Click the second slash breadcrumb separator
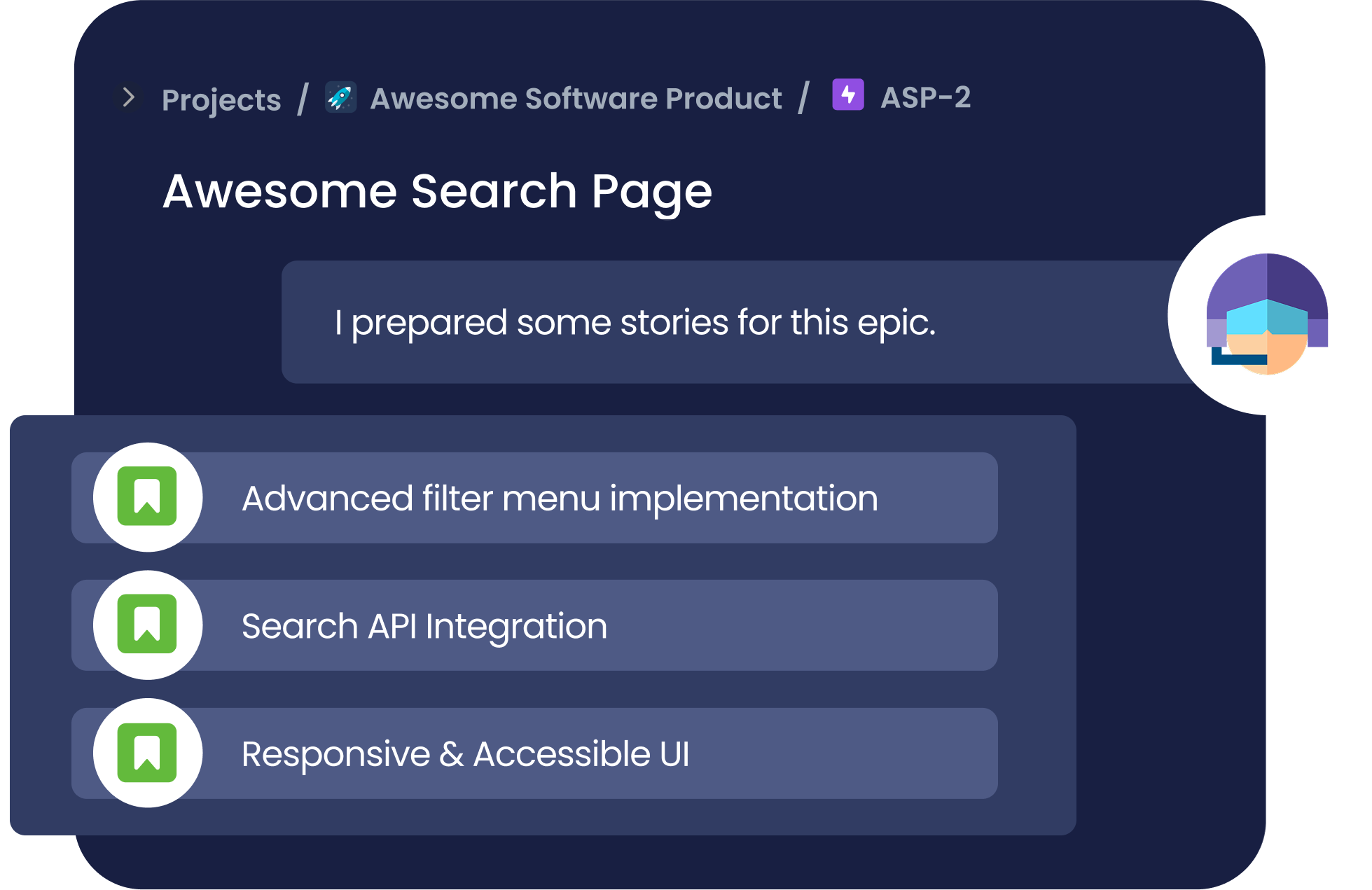The image size is (1372, 890). [803, 98]
